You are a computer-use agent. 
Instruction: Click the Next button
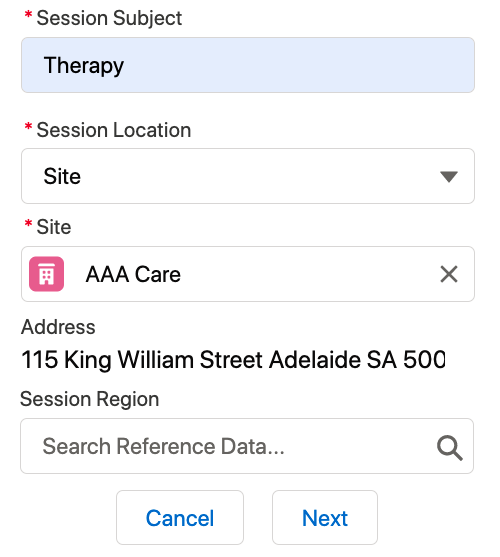(x=325, y=518)
